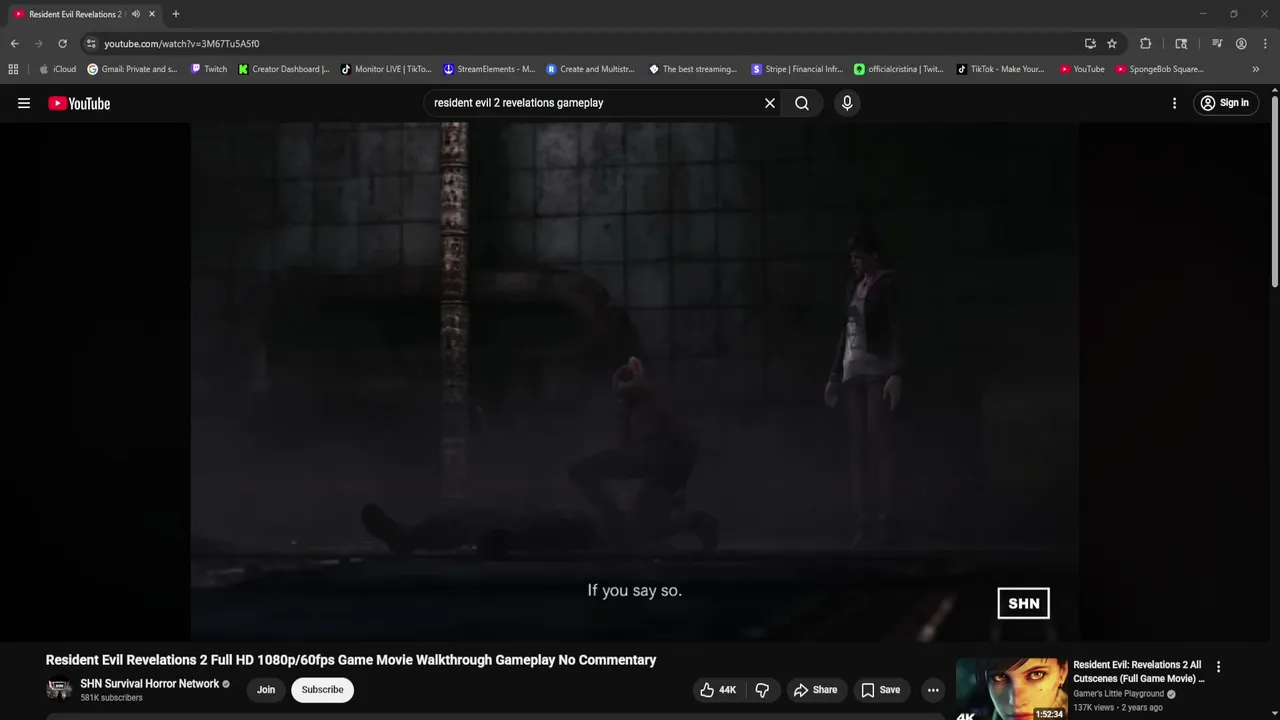
Task: Sign in to YouTube
Action: click(1224, 103)
